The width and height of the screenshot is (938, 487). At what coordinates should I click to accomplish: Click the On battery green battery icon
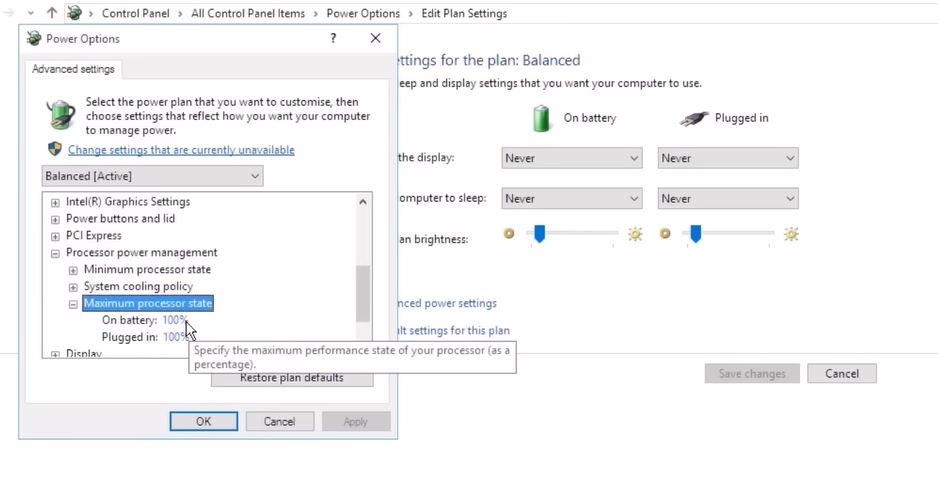pos(541,118)
